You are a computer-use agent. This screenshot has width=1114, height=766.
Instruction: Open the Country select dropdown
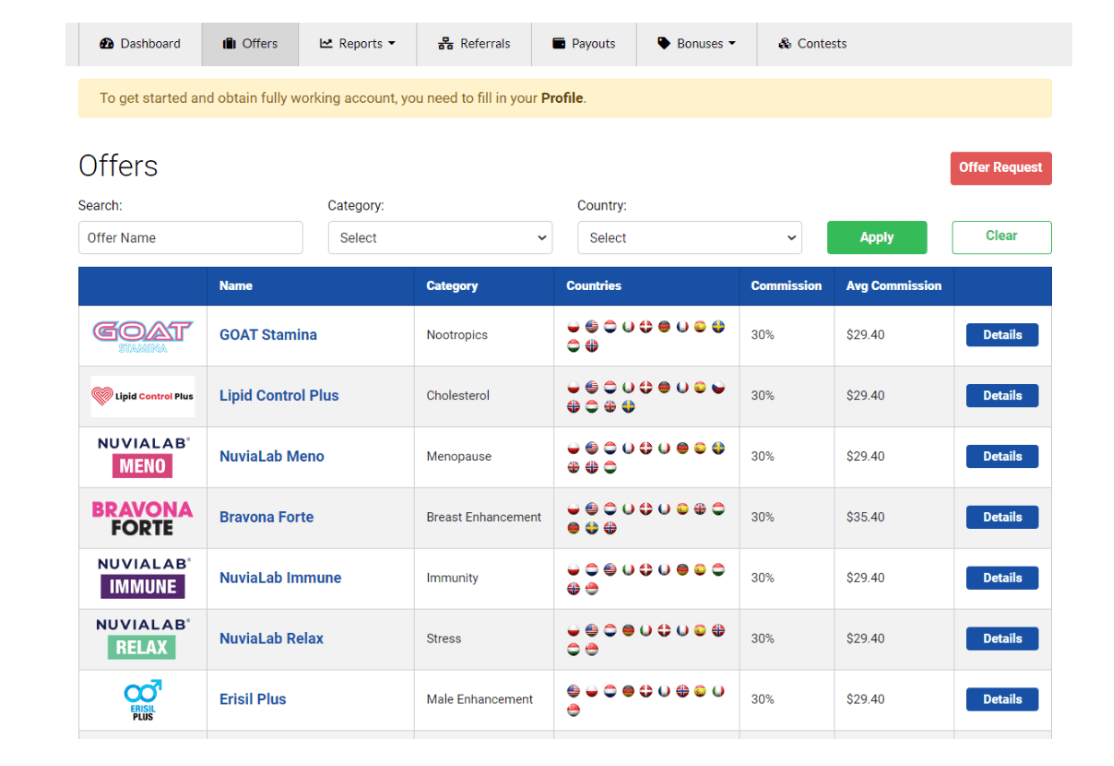690,237
